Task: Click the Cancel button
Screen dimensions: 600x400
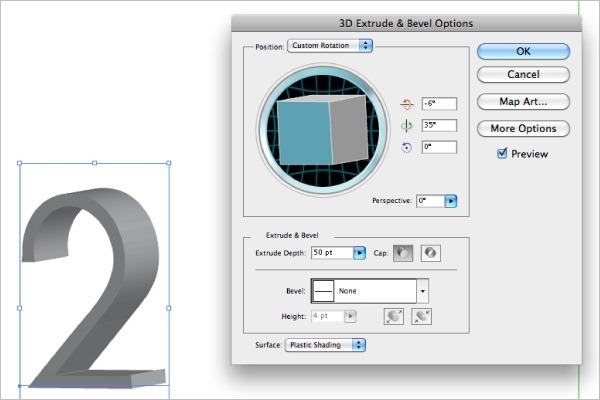Action: click(x=523, y=74)
